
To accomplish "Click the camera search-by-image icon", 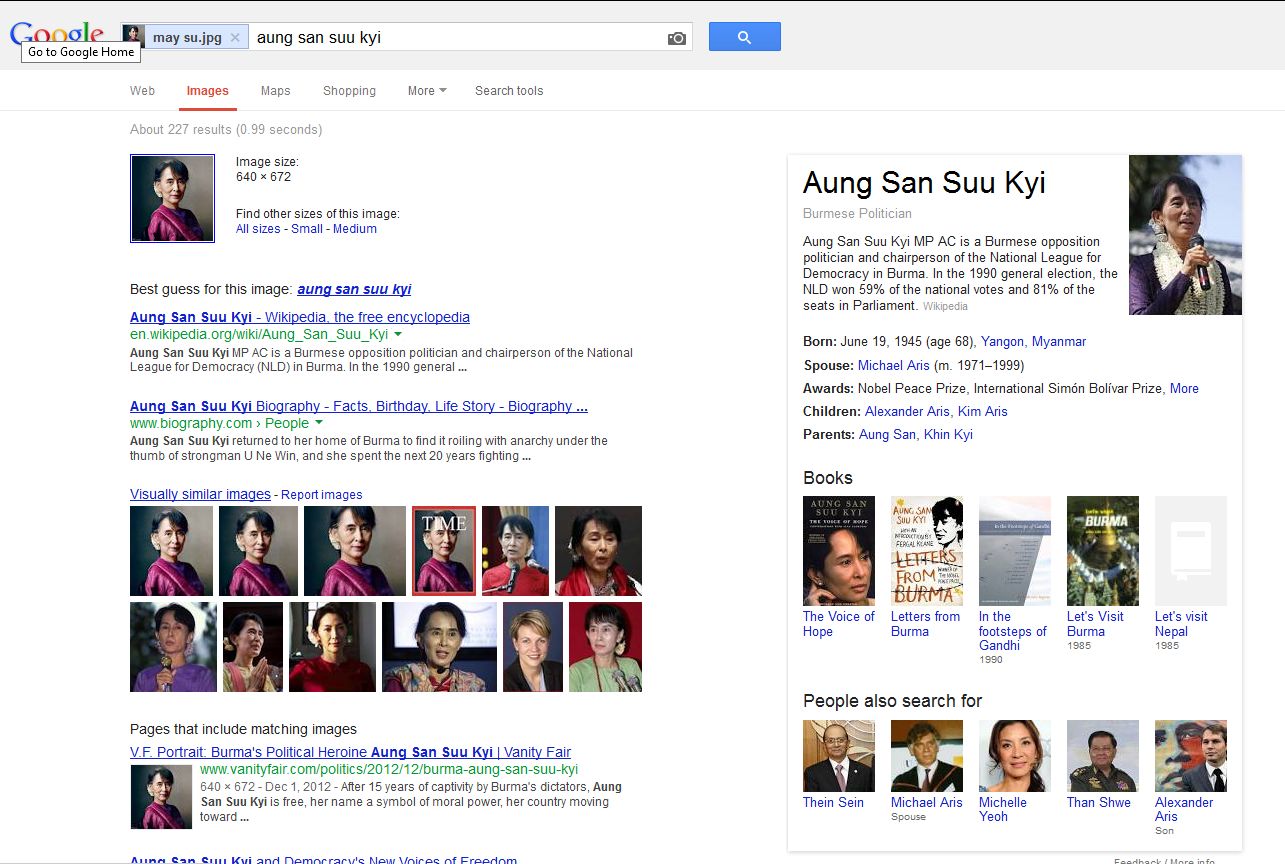I will click(677, 38).
